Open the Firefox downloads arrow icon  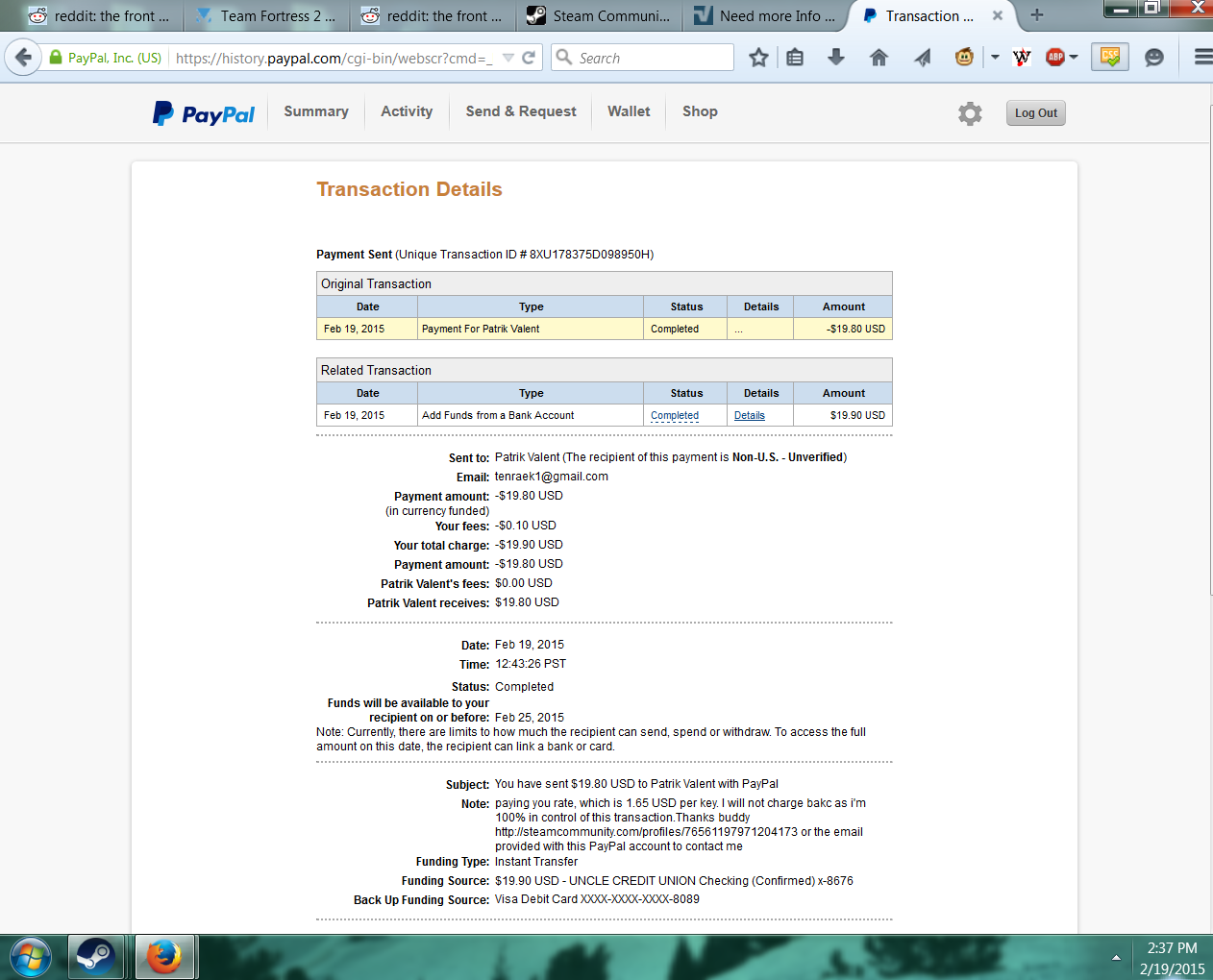tap(835, 58)
